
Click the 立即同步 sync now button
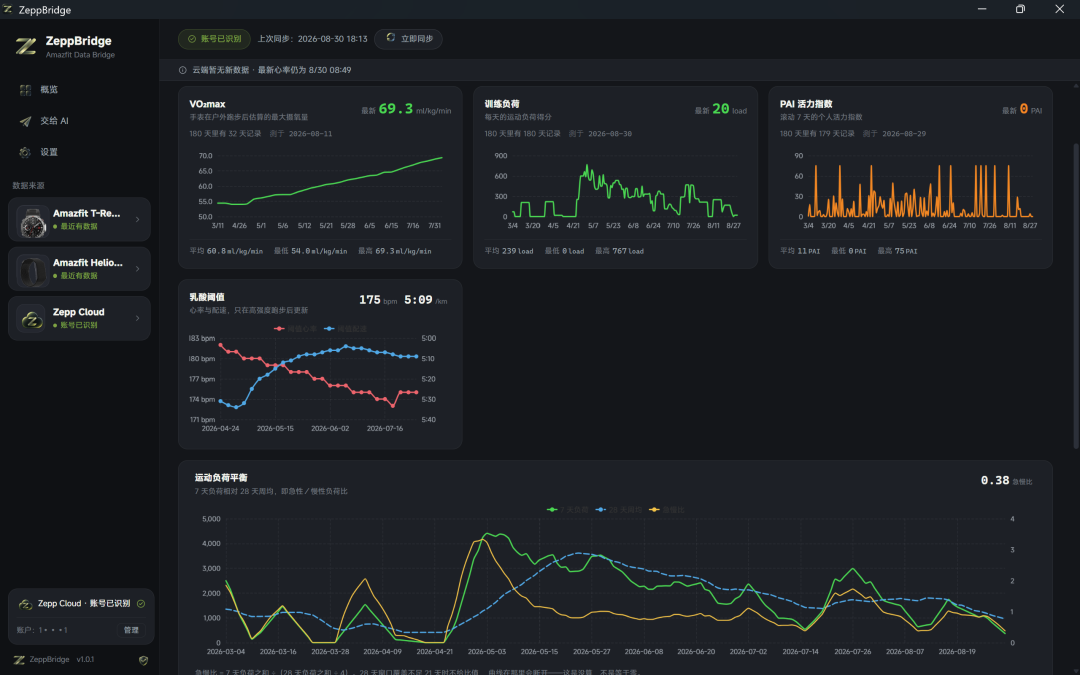(x=408, y=39)
